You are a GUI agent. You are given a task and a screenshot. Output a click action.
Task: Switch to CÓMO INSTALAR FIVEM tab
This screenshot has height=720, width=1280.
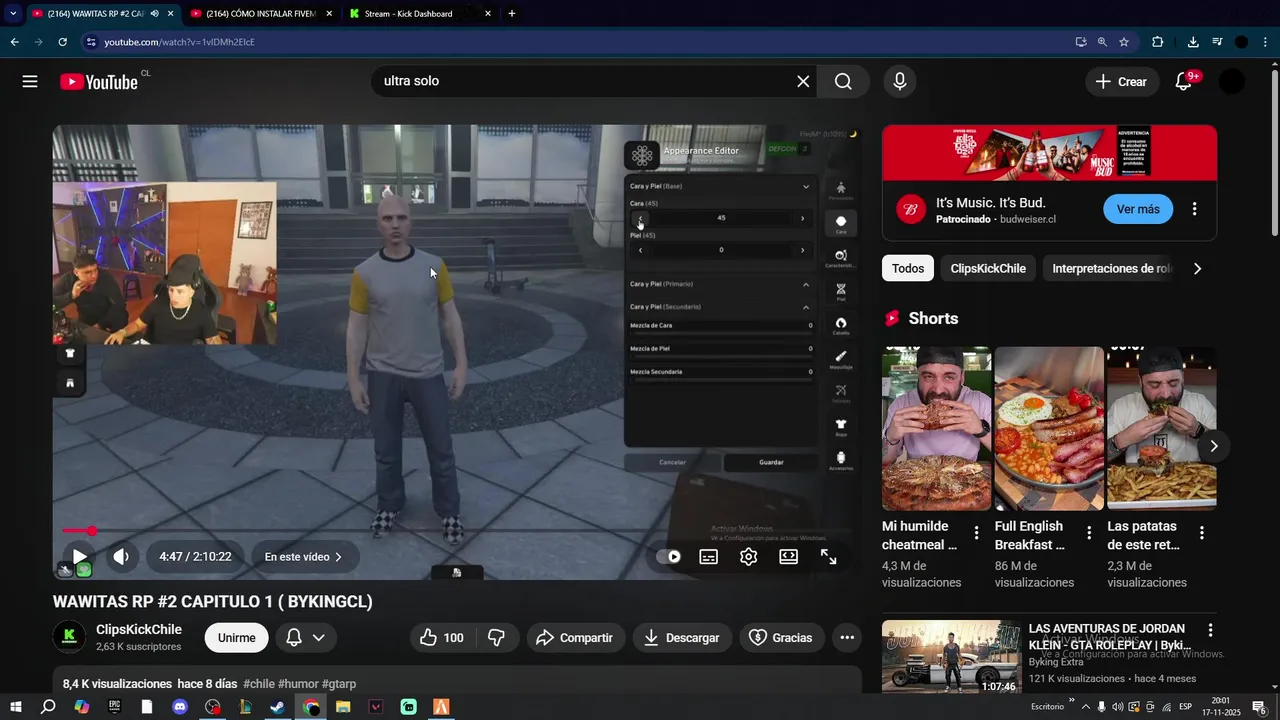click(261, 14)
